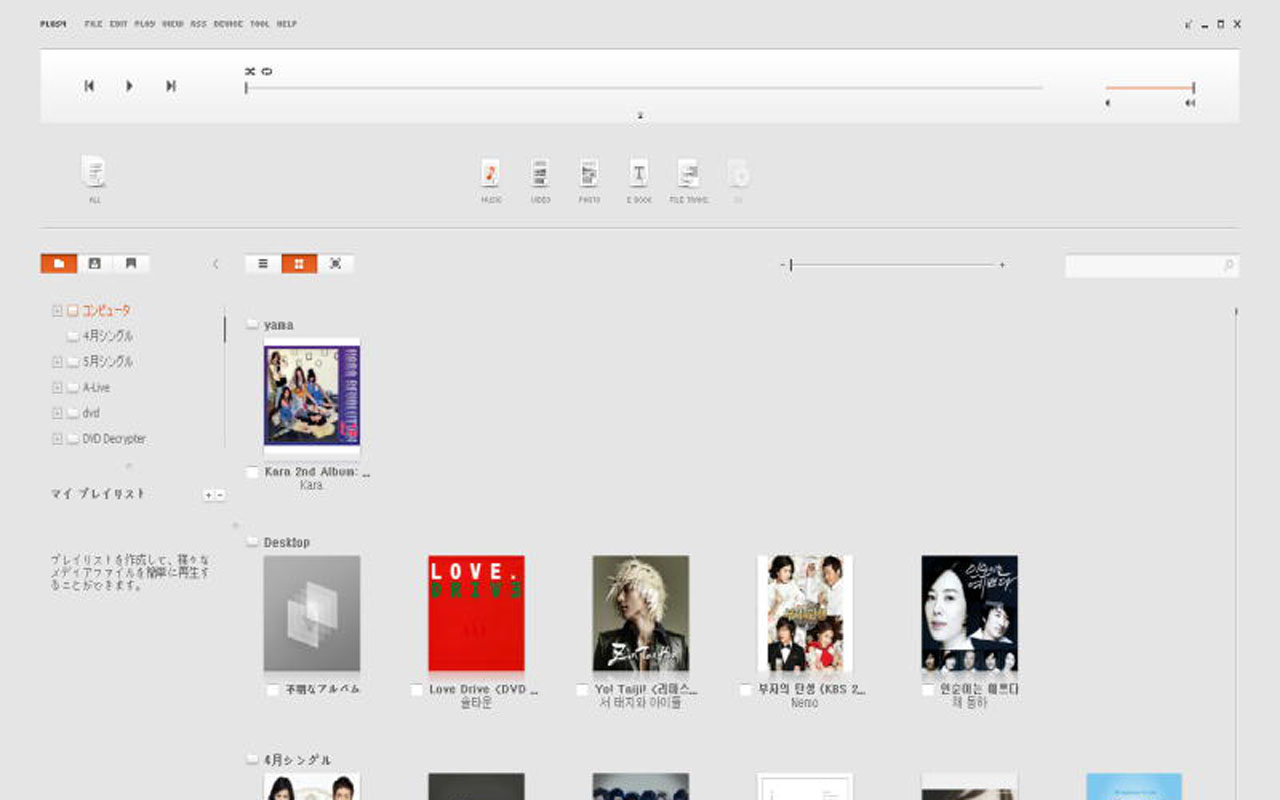The image size is (1280, 800).
Task: Check the Yo! Taiji album checkbox
Action: click(582, 690)
